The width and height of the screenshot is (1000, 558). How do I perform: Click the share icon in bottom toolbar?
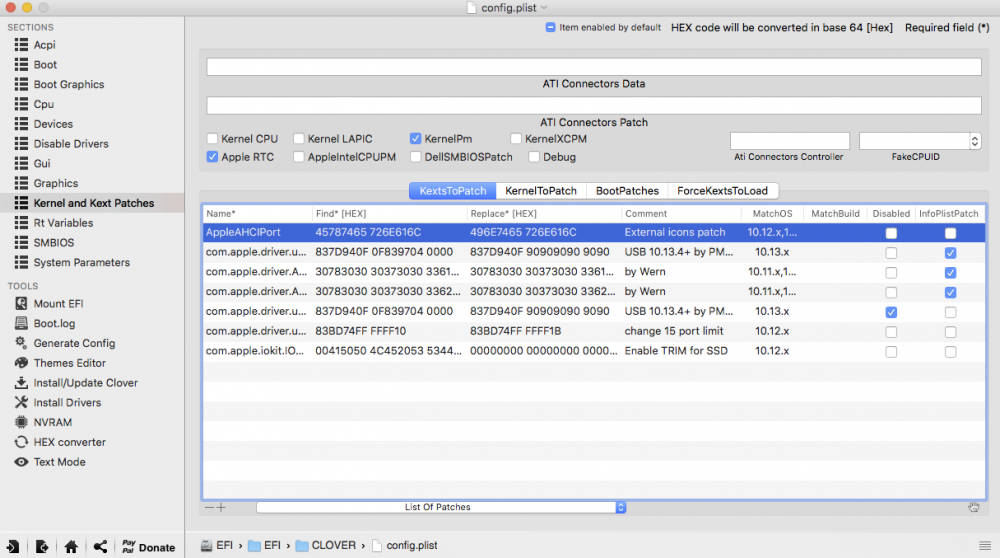coord(100,547)
